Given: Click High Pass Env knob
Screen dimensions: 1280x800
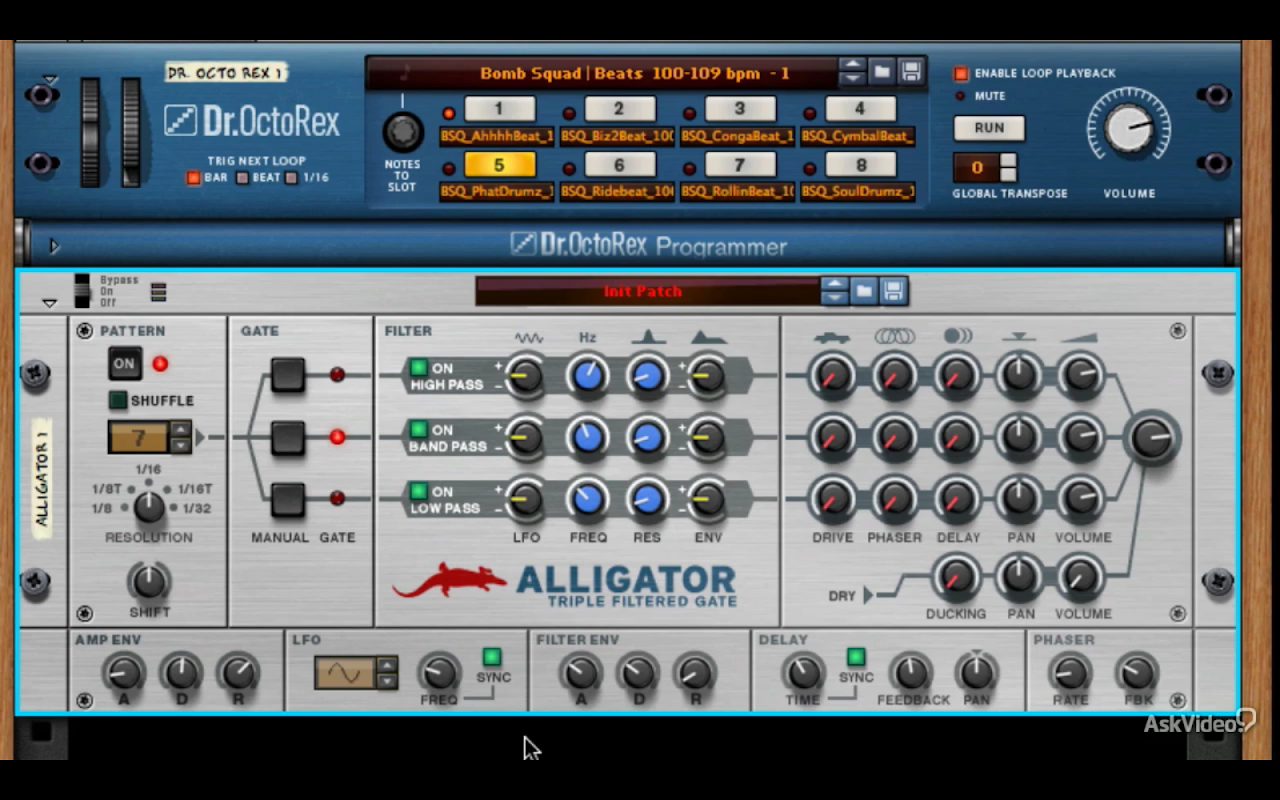Looking at the screenshot, I should pos(707,376).
